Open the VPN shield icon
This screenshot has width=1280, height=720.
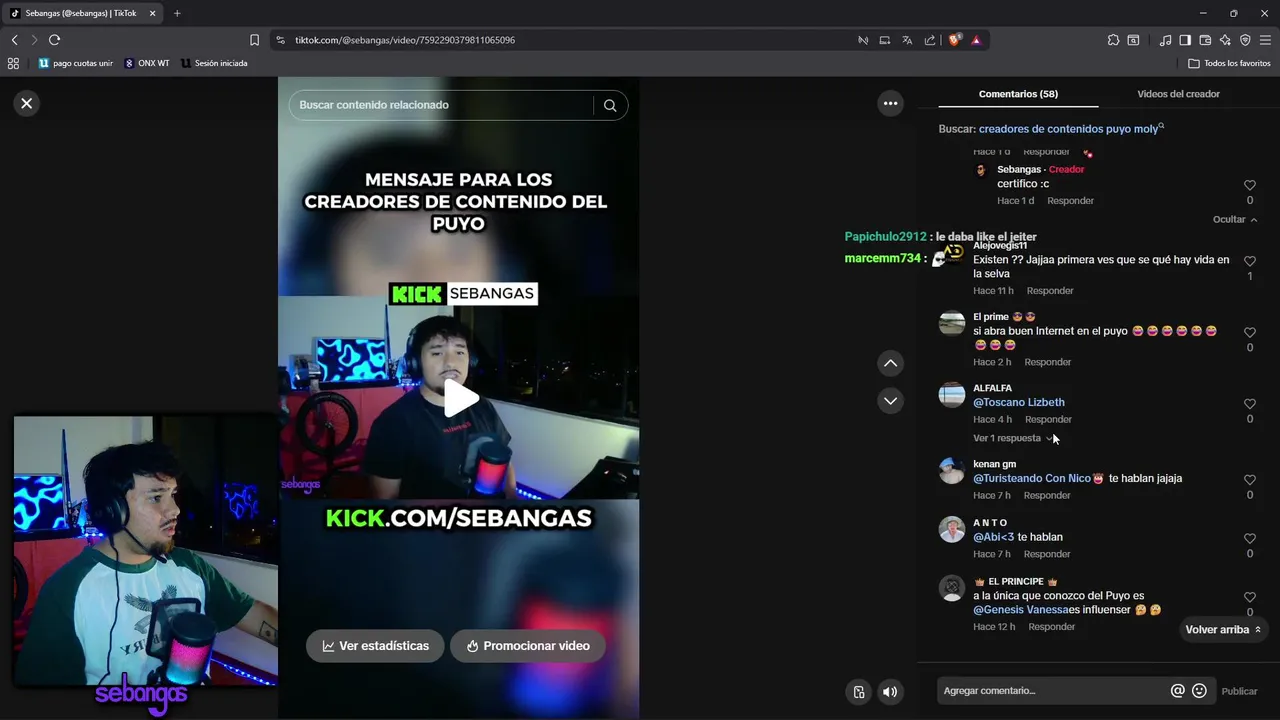tap(1245, 40)
